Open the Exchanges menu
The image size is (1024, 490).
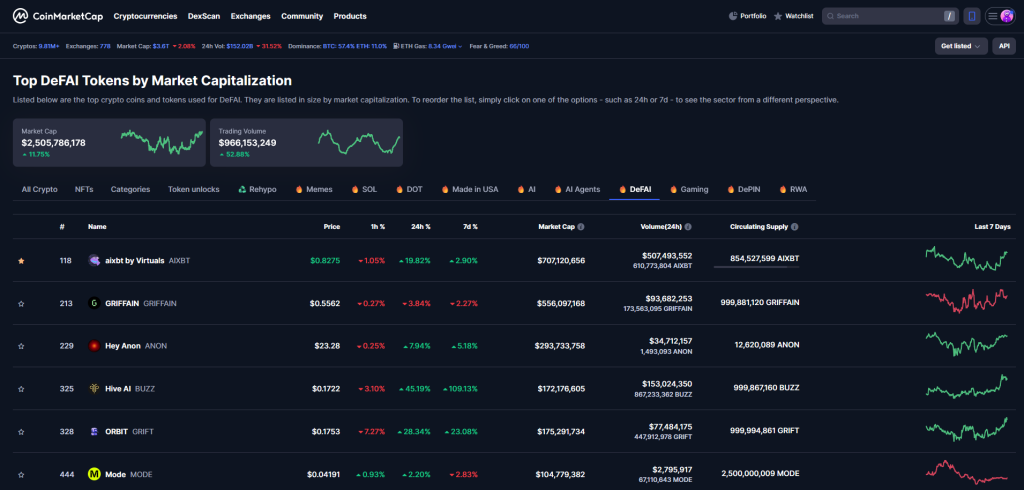pos(251,16)
